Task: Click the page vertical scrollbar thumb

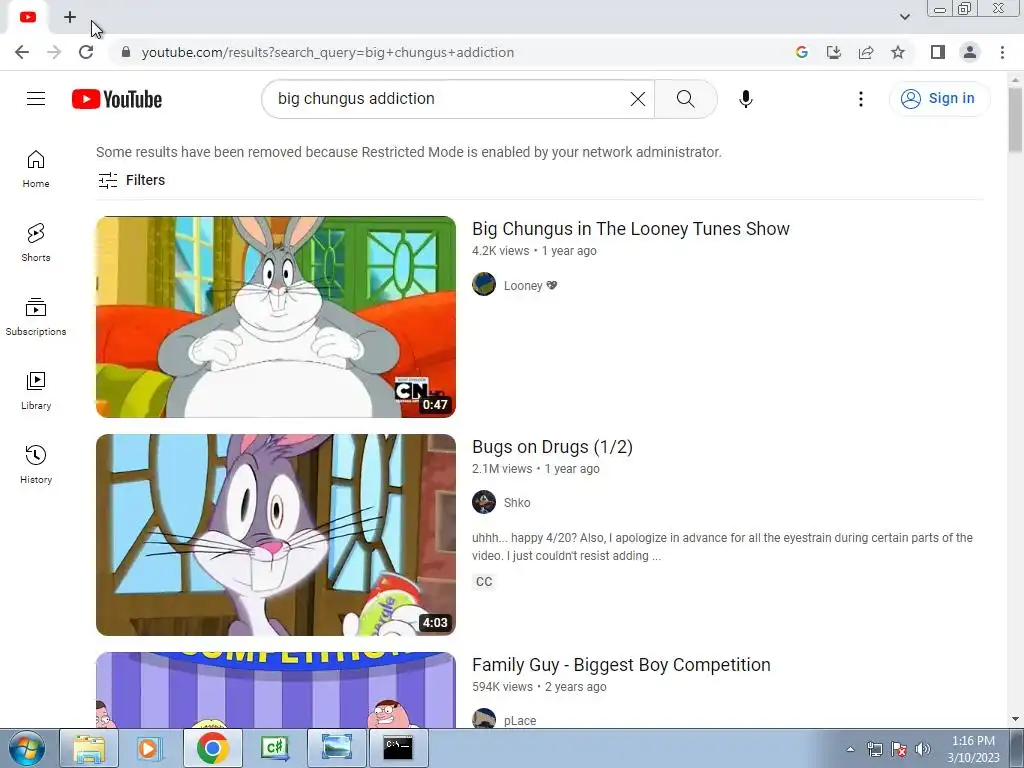Action: click(x=1015, y=120)
